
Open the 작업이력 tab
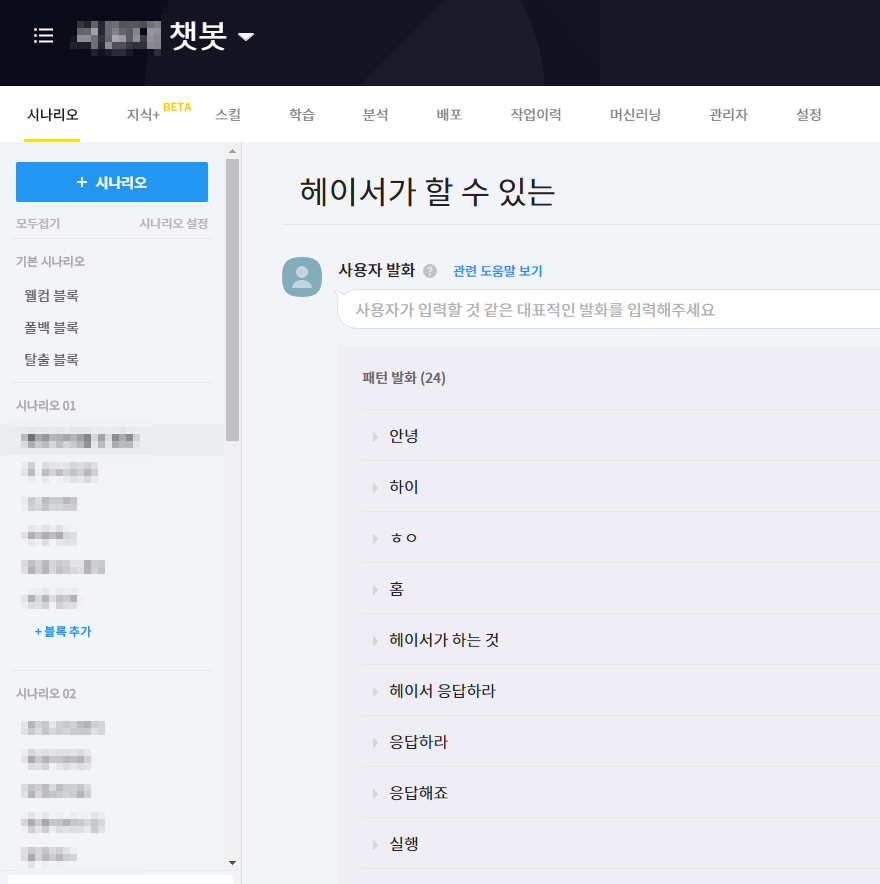pos(536,114)
